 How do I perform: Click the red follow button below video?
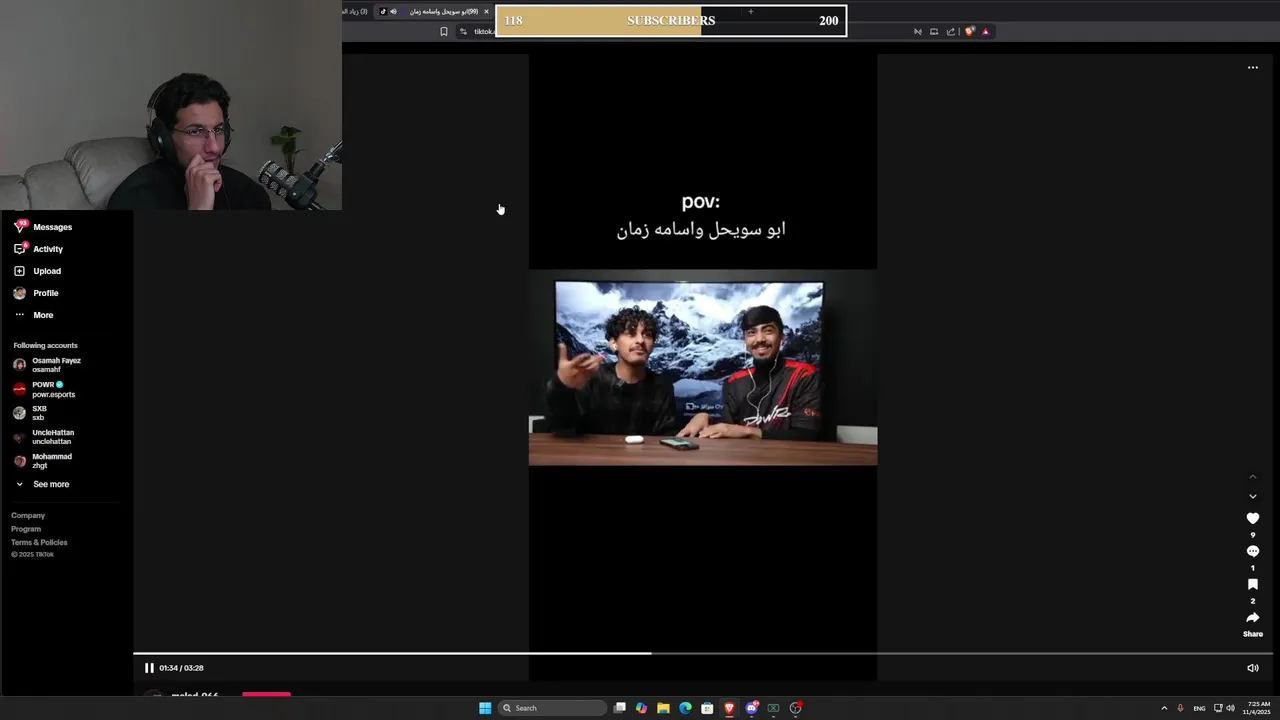tap(266, 694)
